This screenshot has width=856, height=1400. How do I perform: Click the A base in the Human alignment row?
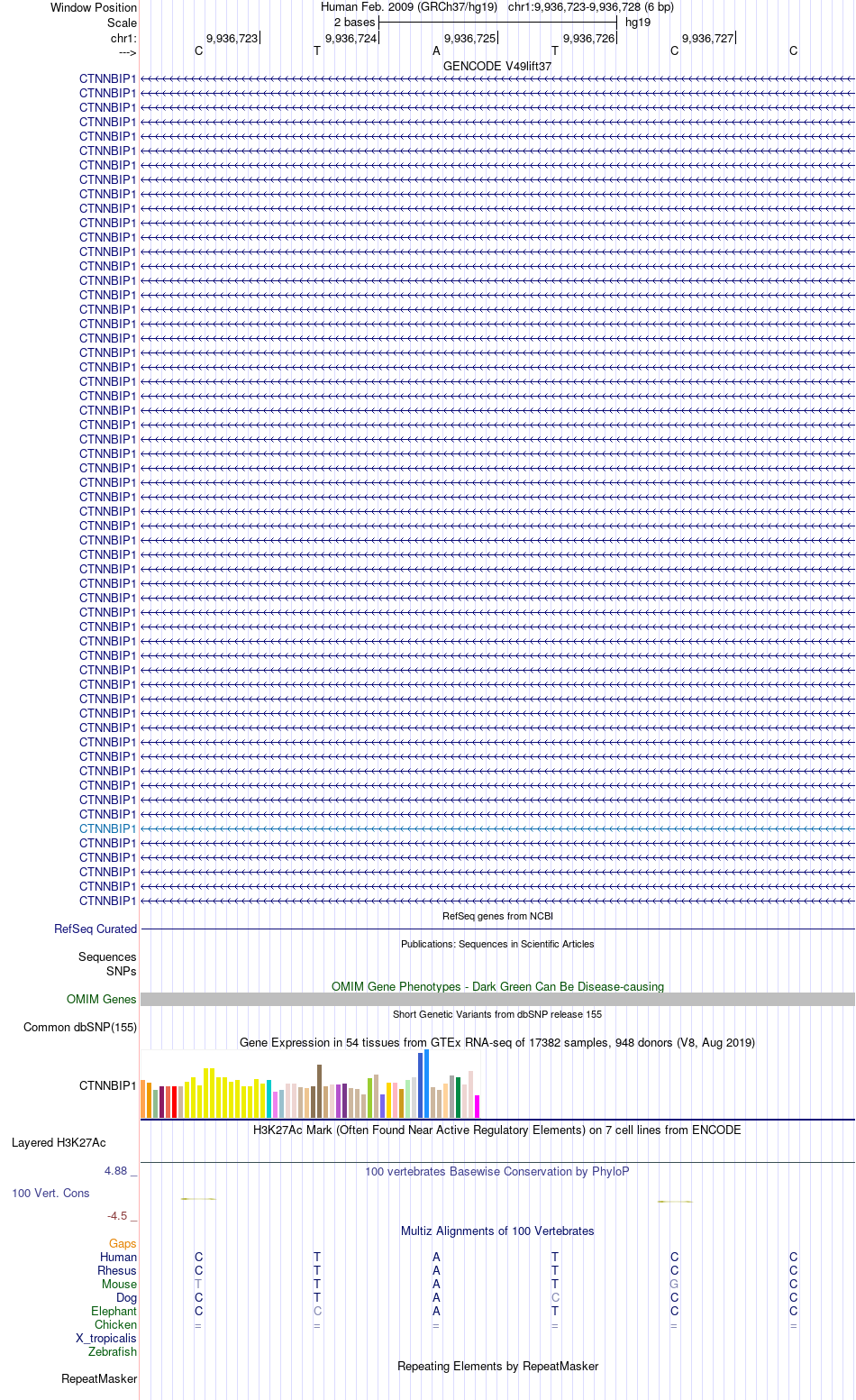click(436, 1257)
